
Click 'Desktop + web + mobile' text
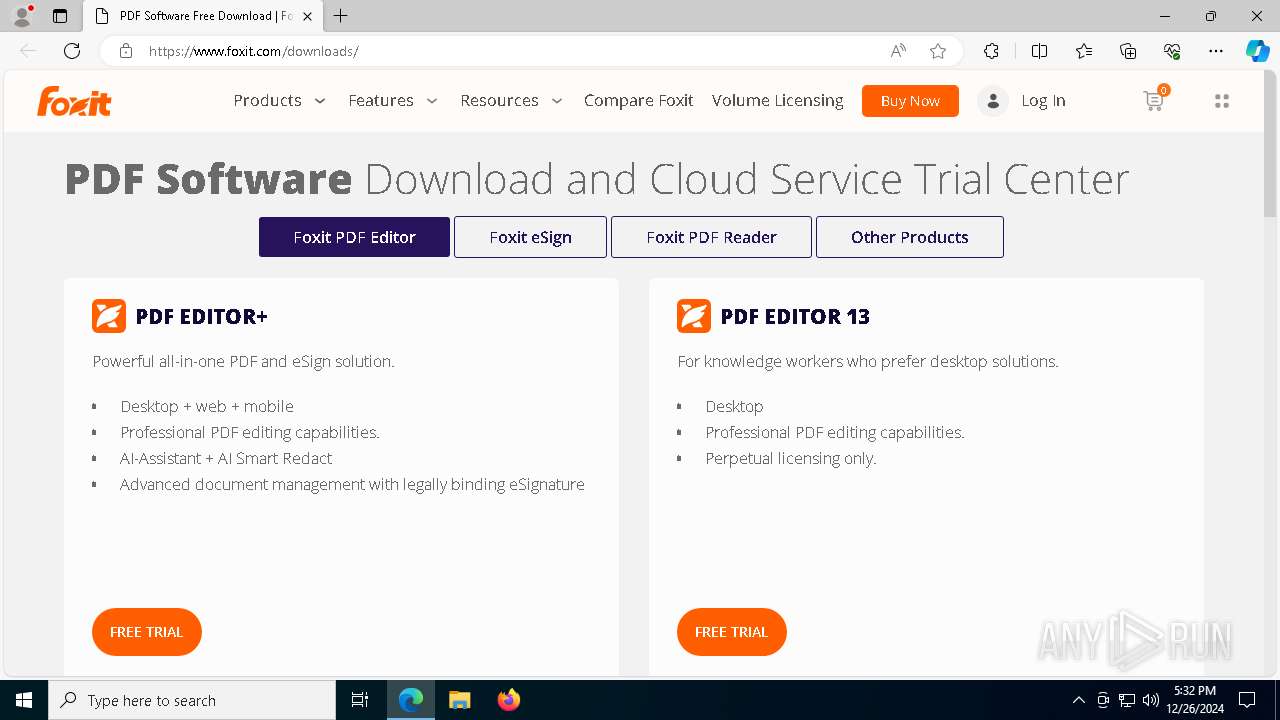coord(207,406)
